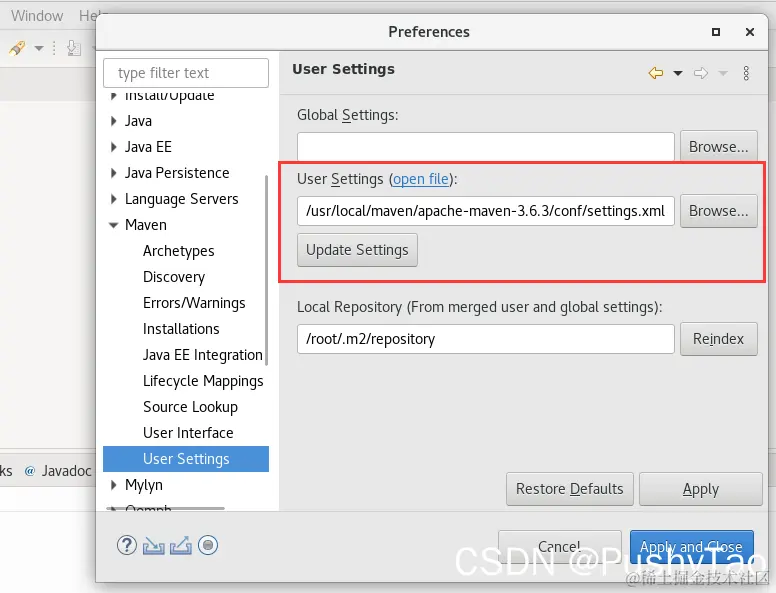Click the Apply button
The image size is (776, 593).
[701, 489]
